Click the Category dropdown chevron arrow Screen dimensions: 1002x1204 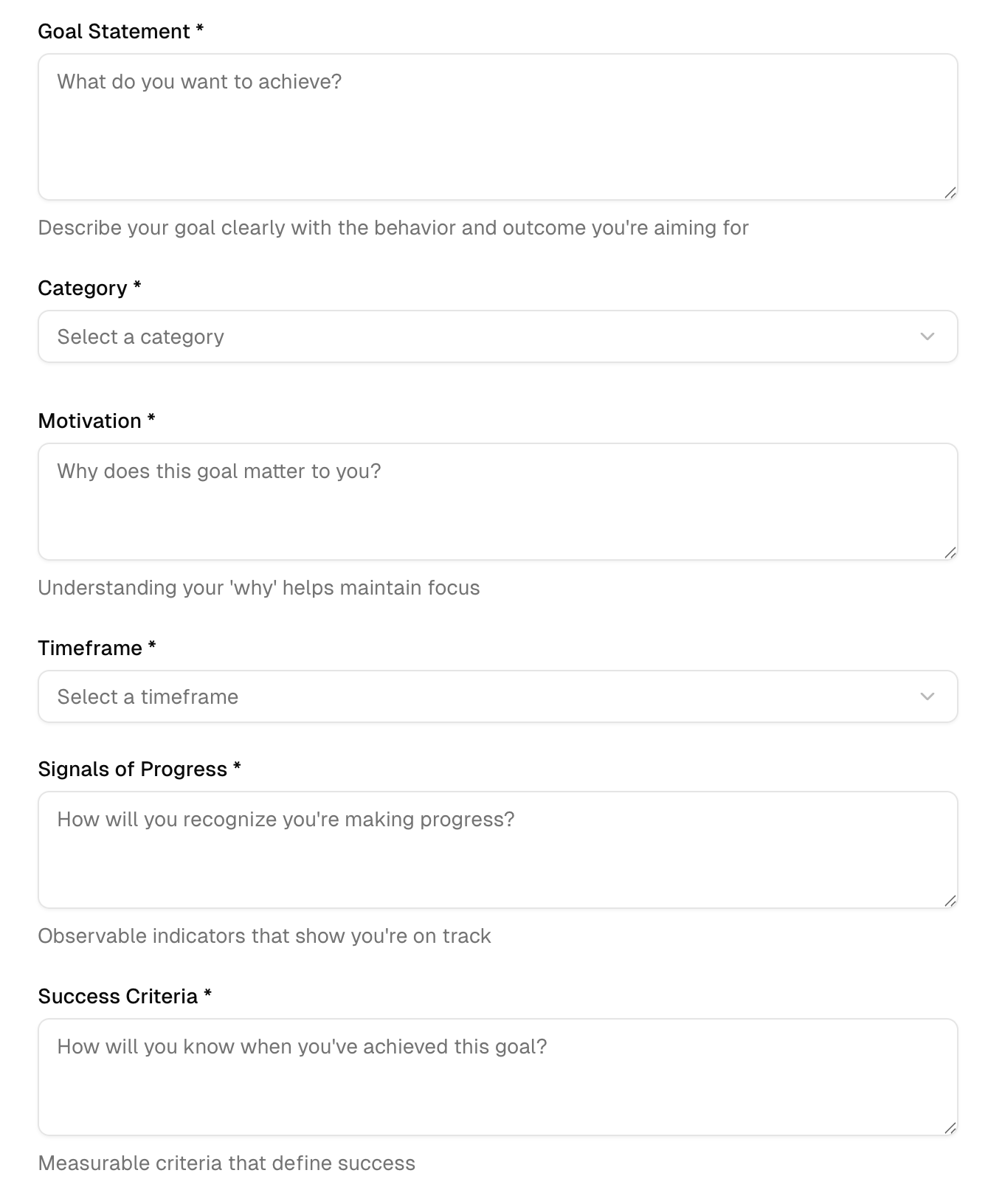927,336
